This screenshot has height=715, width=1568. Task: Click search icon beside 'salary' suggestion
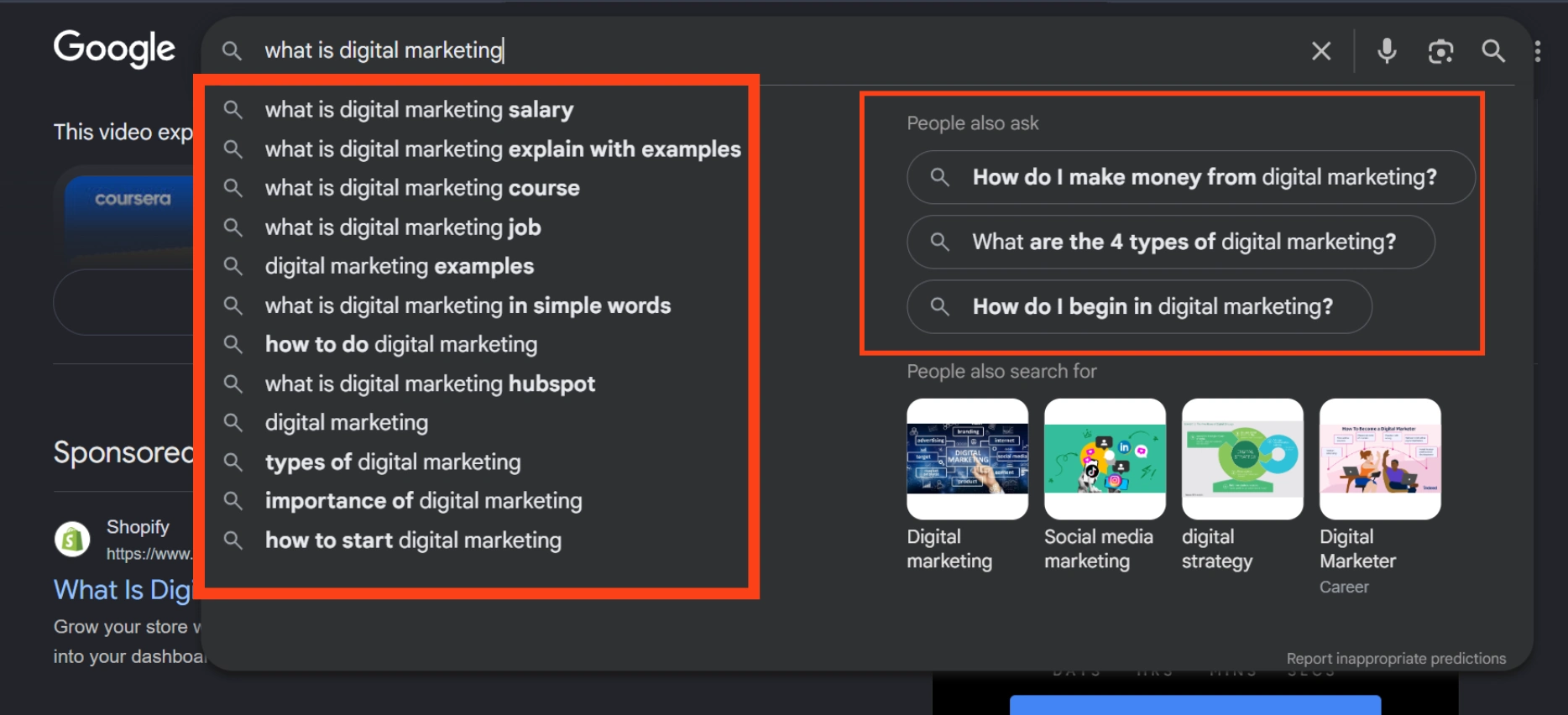tap(233, 110)
